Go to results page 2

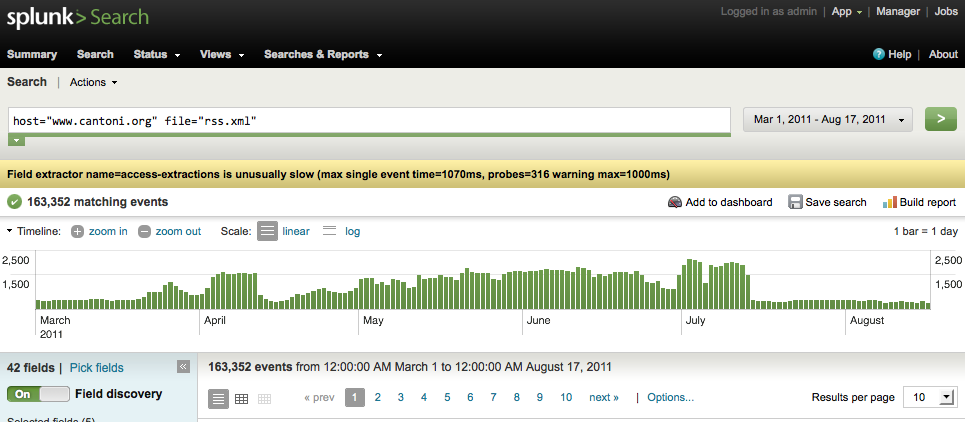tap(377, 397)
